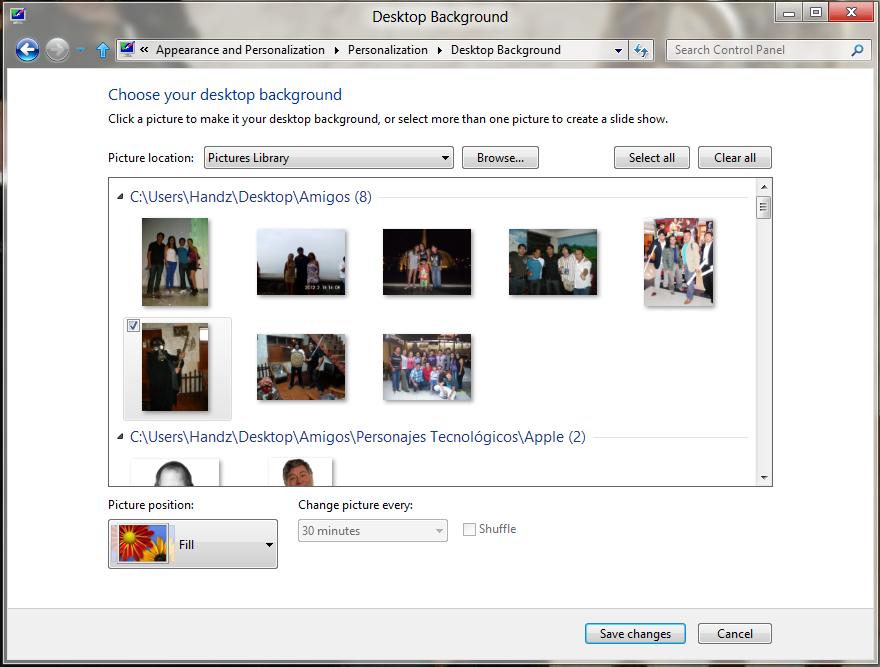Viewport: 880px width, 667px height.
Task: Click the picture list scrollbar down arrow
Action: (x=764, y=478)
